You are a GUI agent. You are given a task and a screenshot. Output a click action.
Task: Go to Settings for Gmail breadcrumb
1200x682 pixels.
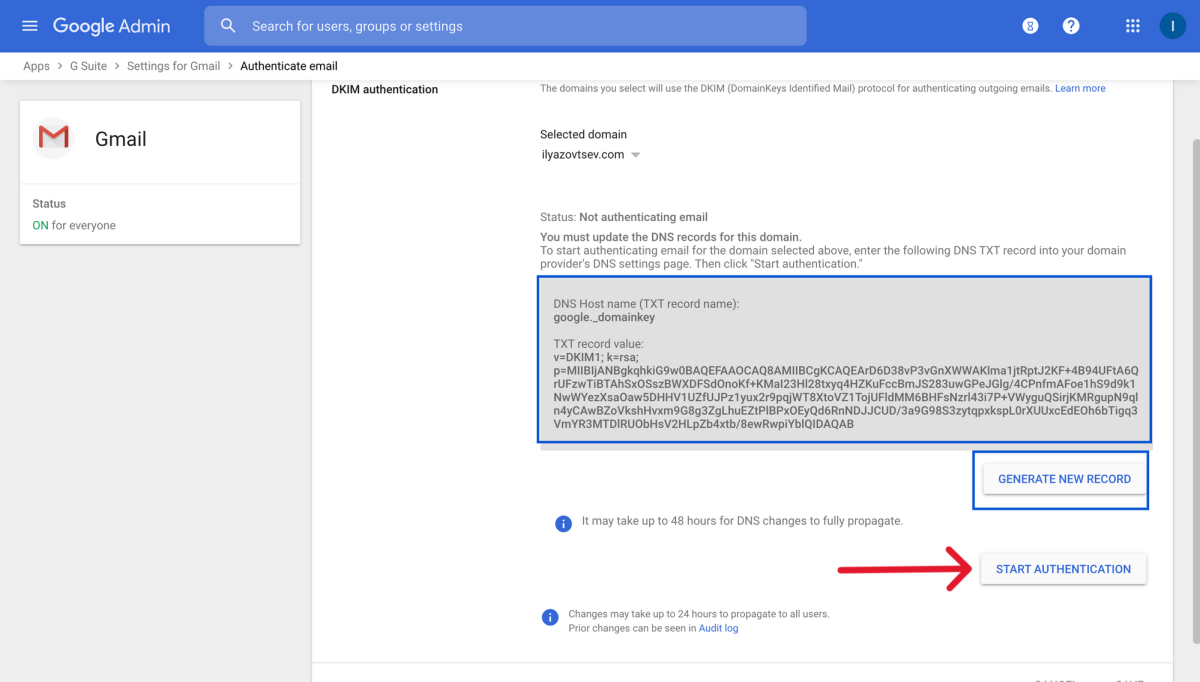(x=173, y=66)
